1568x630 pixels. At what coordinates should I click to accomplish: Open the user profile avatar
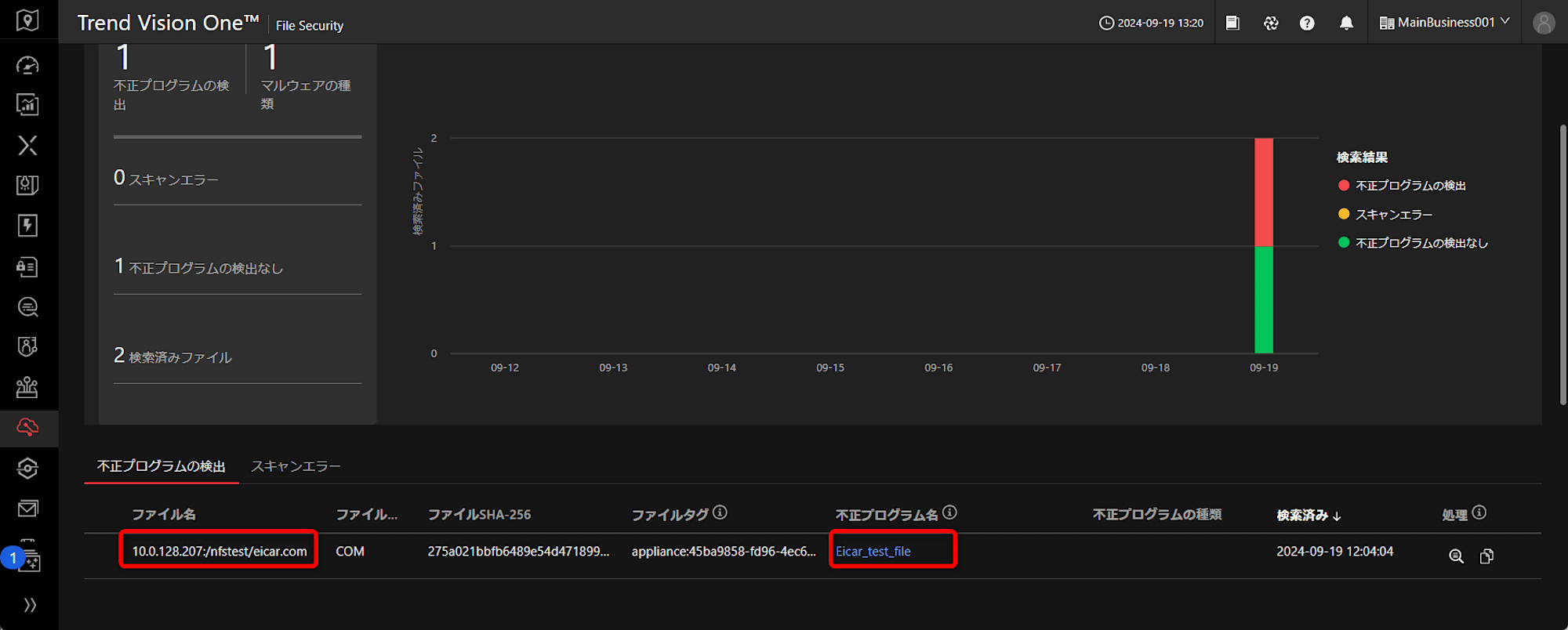click(x=1544, y=23)
